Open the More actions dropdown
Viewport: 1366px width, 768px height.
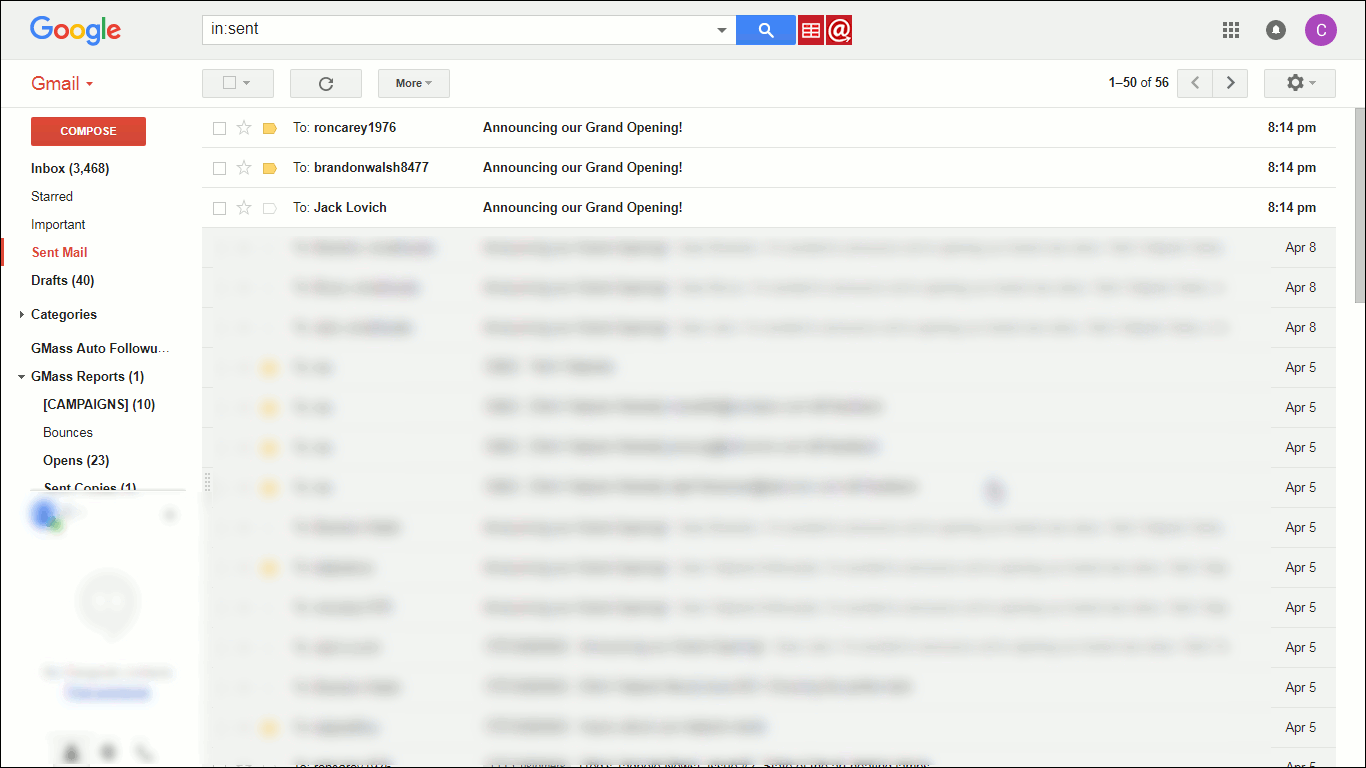pos(413,83)
